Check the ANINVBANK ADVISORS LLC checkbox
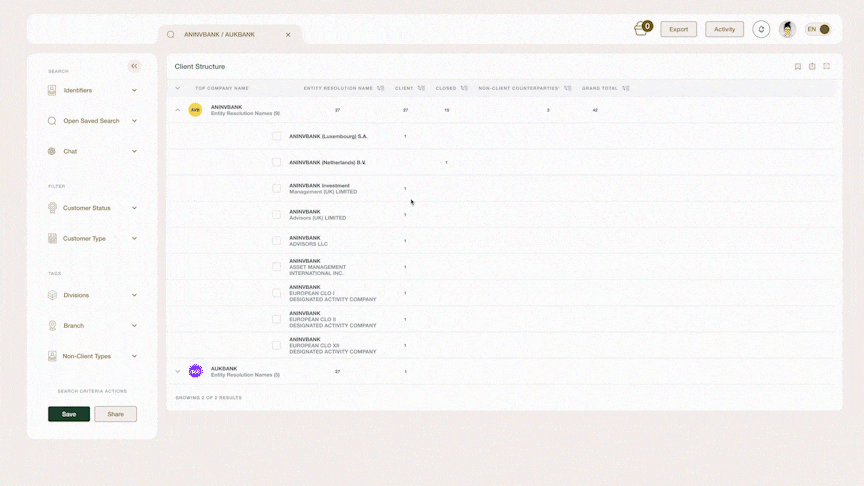The width and height of the screenshot is (864, 486). pyautogui.click(x=277, y=241)
